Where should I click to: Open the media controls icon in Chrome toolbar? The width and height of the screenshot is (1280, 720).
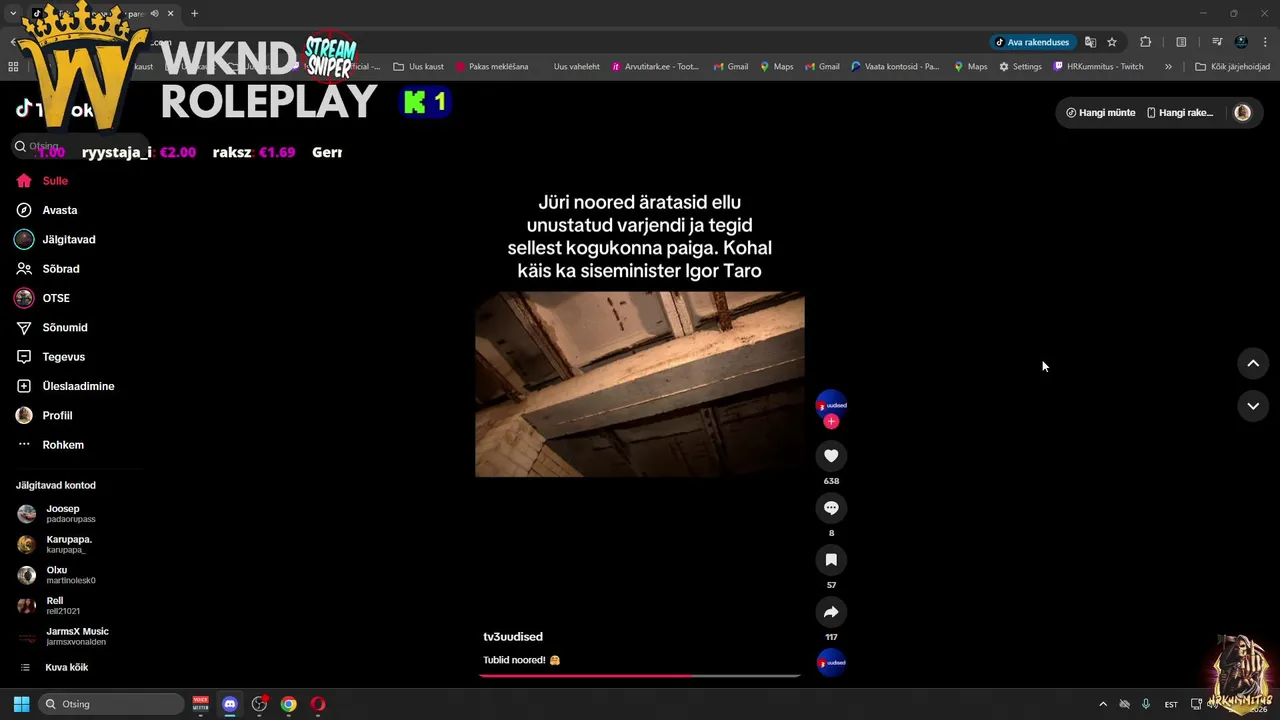pyautogui.click(x=1217, y=42)
